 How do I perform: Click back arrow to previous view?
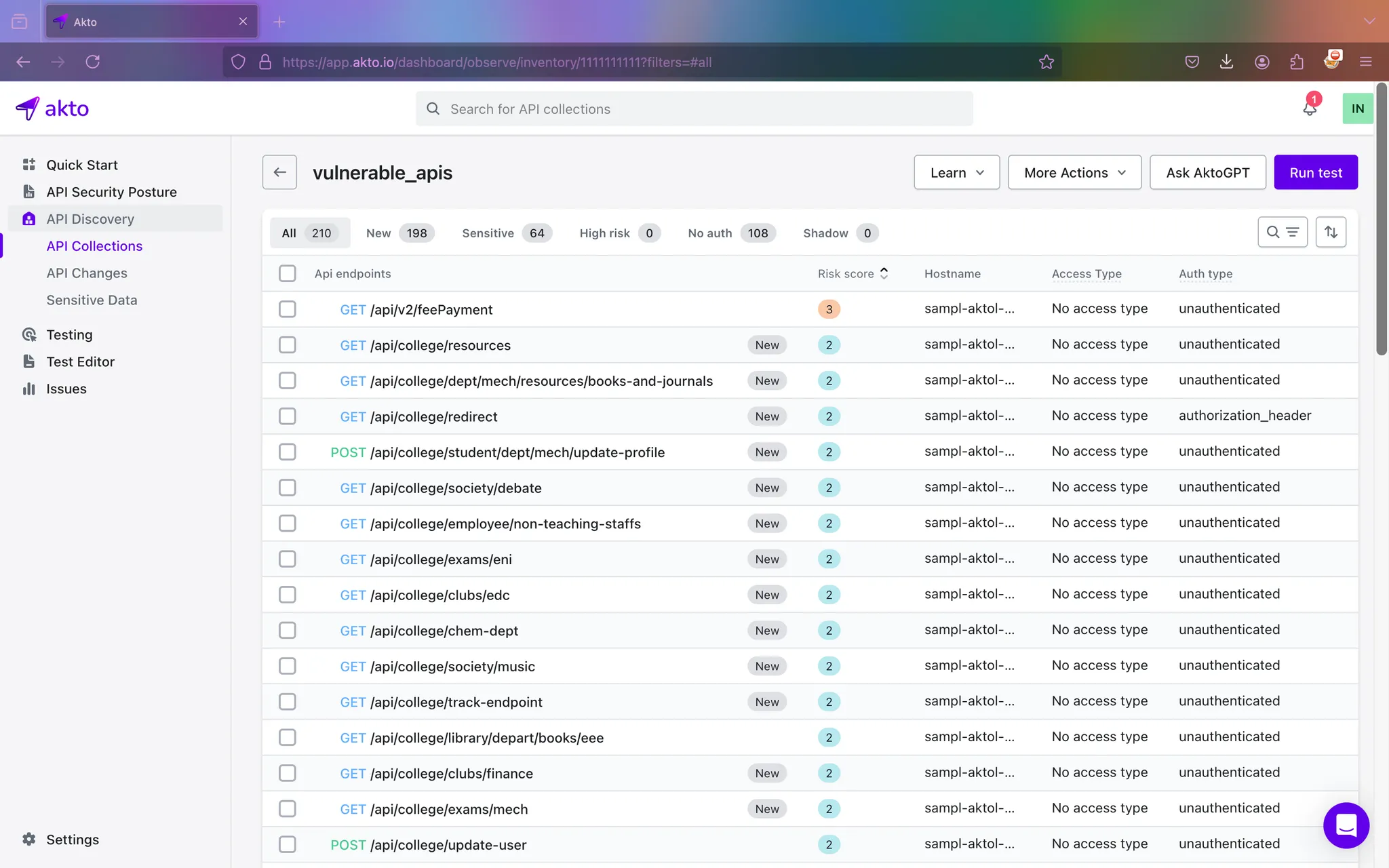click(x=280, y=172)
